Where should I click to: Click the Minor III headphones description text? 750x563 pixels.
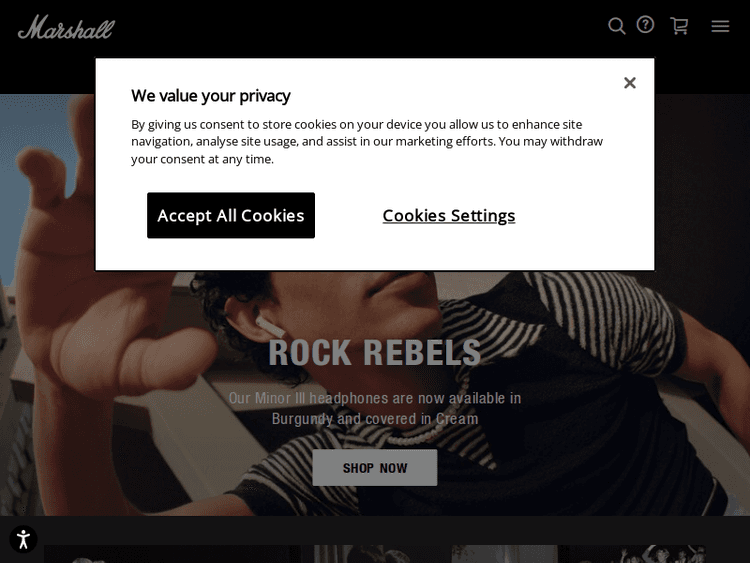[375, 408]
